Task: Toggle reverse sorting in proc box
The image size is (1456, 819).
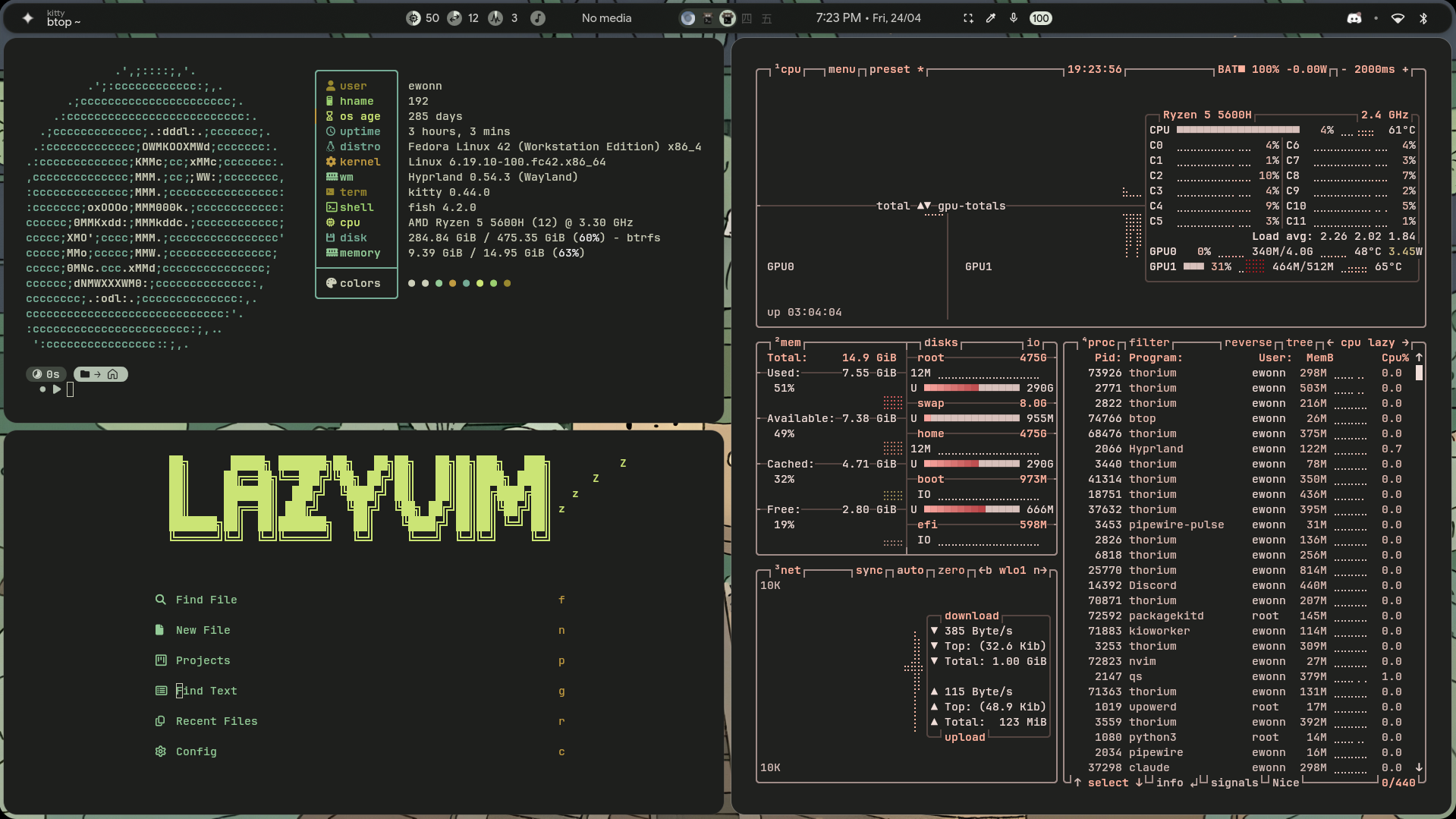Action: pyautogui.click(x=1247, y=342)
